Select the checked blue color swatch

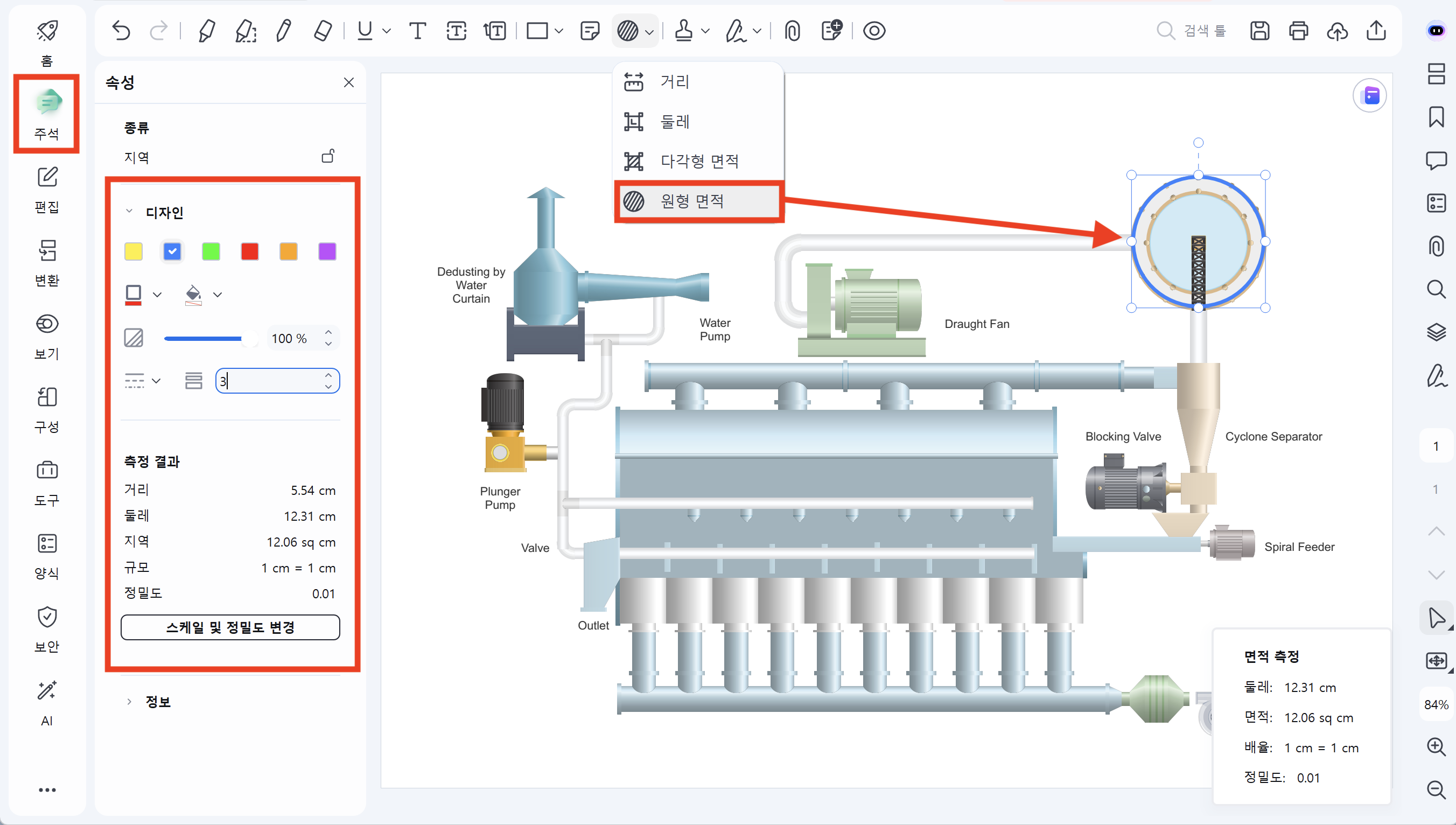click(x=172, y=251)
